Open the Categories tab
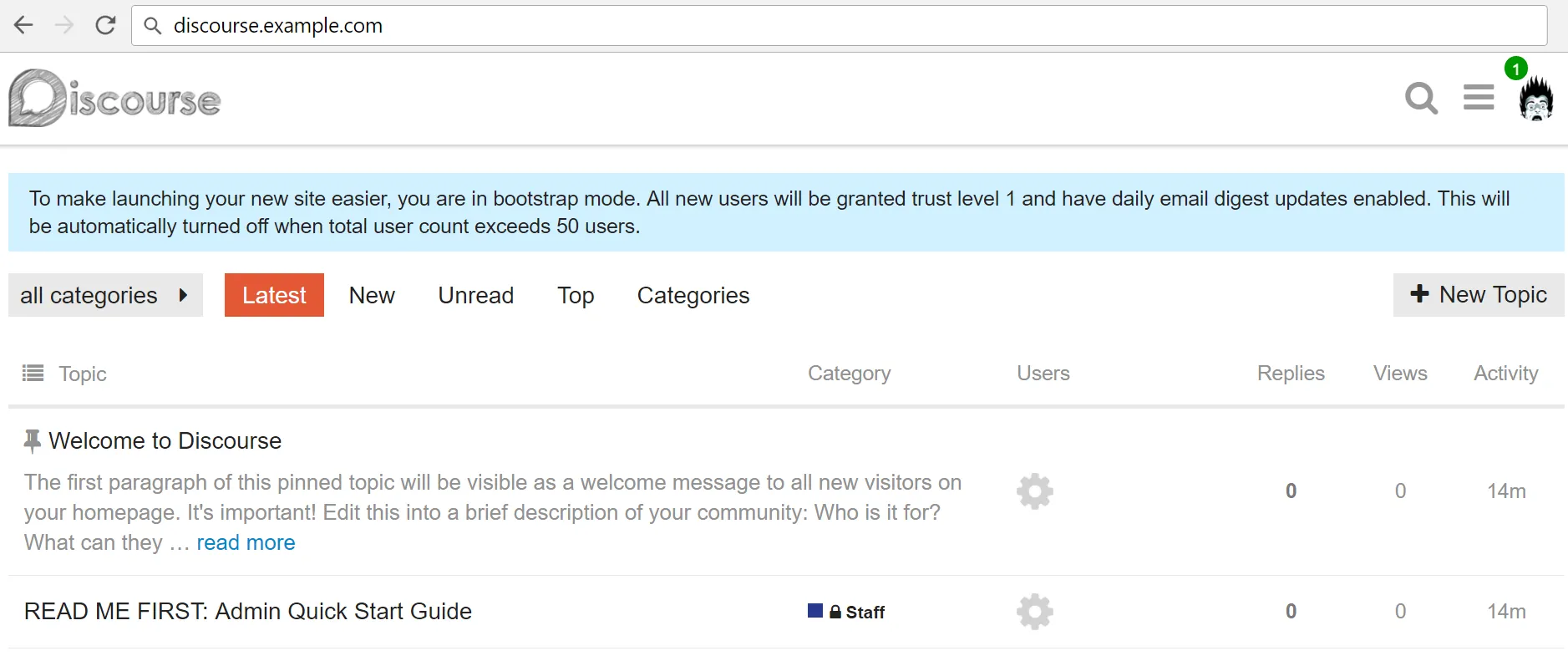1568x656 pixels. [693, 296]
